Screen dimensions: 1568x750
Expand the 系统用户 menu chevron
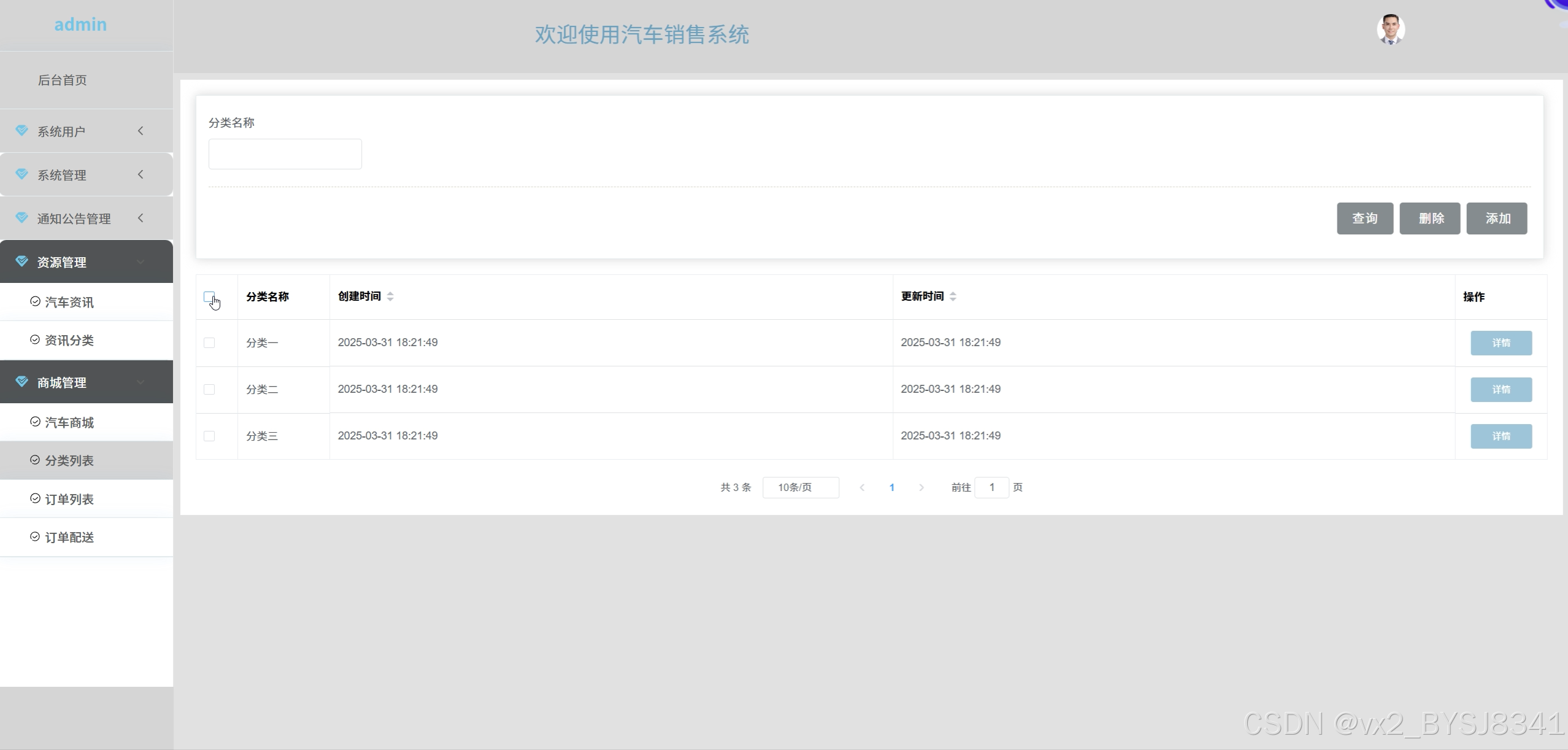140,131
